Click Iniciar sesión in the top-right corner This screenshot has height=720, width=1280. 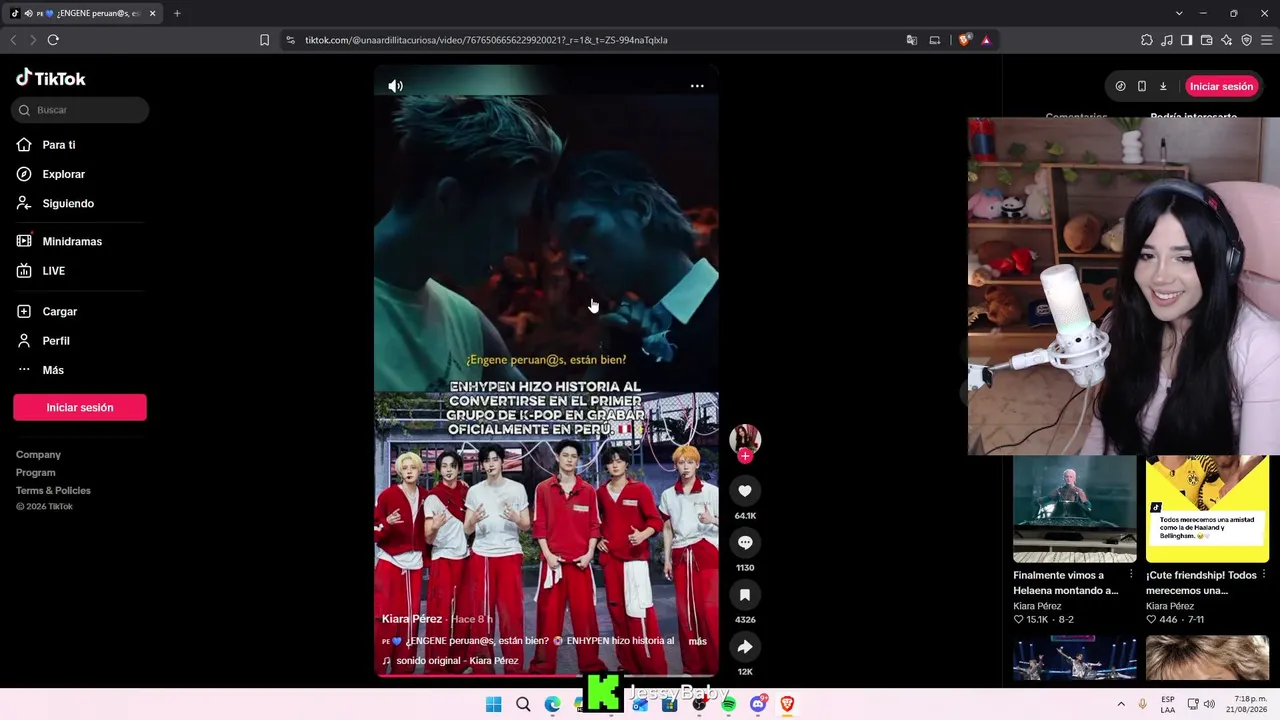[1221, 86]
